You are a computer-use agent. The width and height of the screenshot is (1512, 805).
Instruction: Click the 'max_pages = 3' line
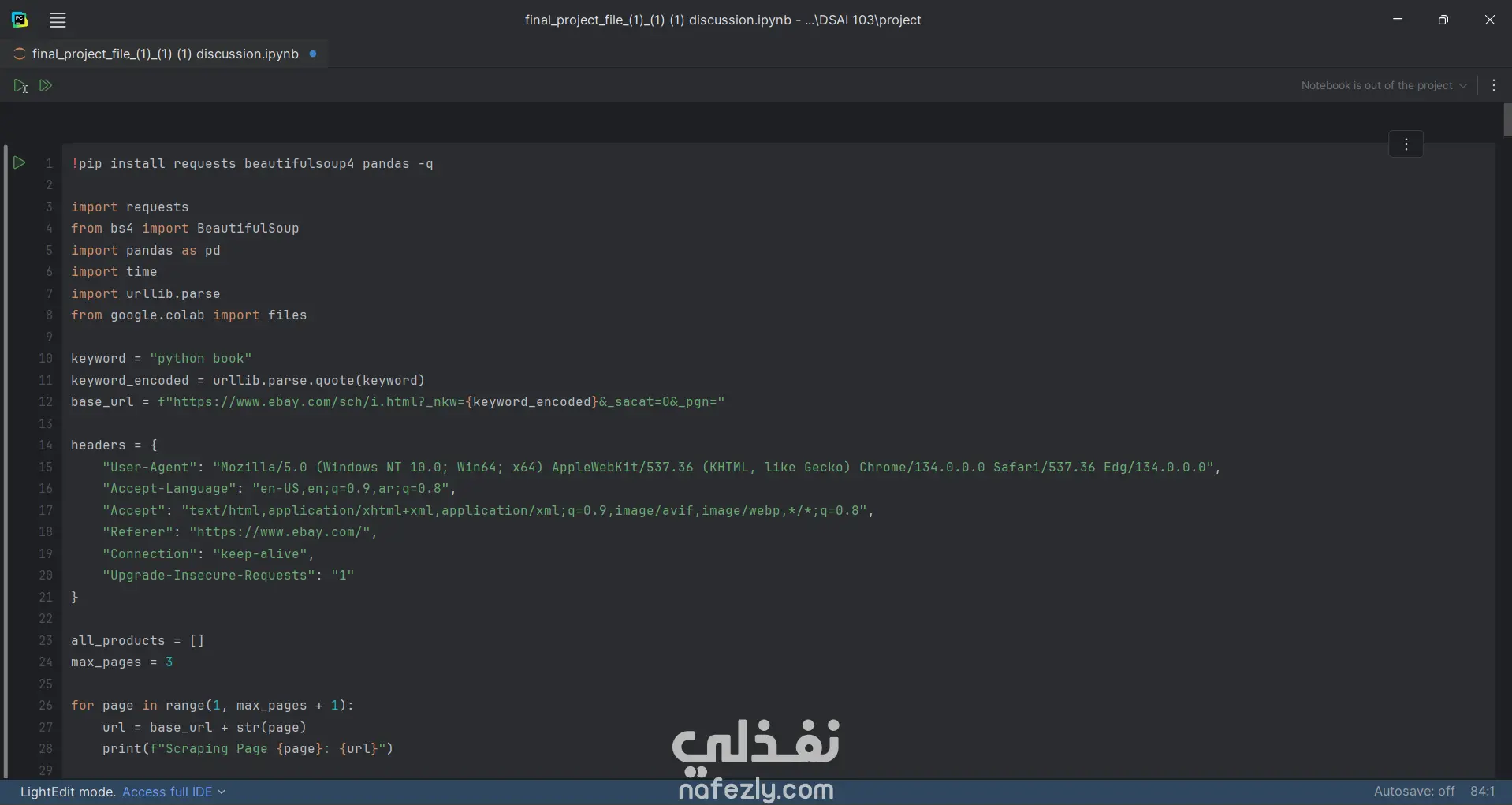(x=122, y=662)
